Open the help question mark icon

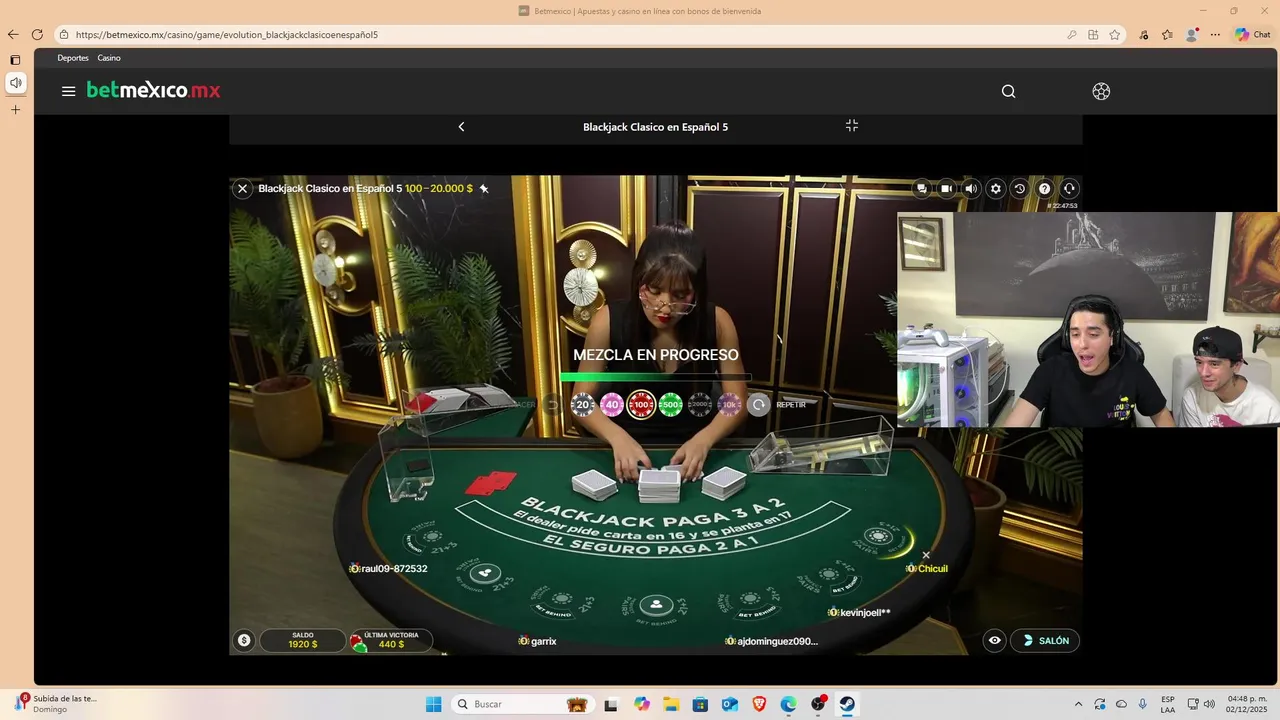point(1044,188)
